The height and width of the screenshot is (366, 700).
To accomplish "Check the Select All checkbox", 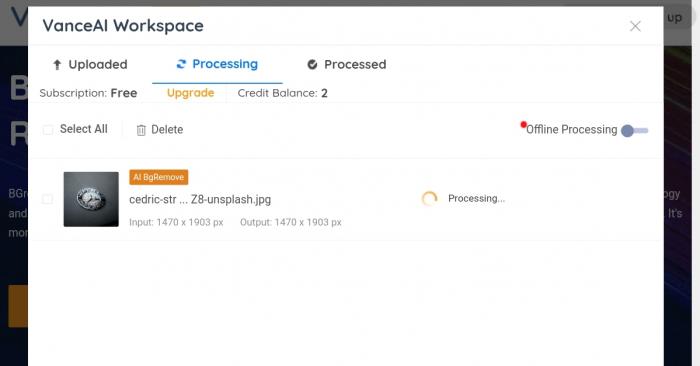I will tap(47, 130).
